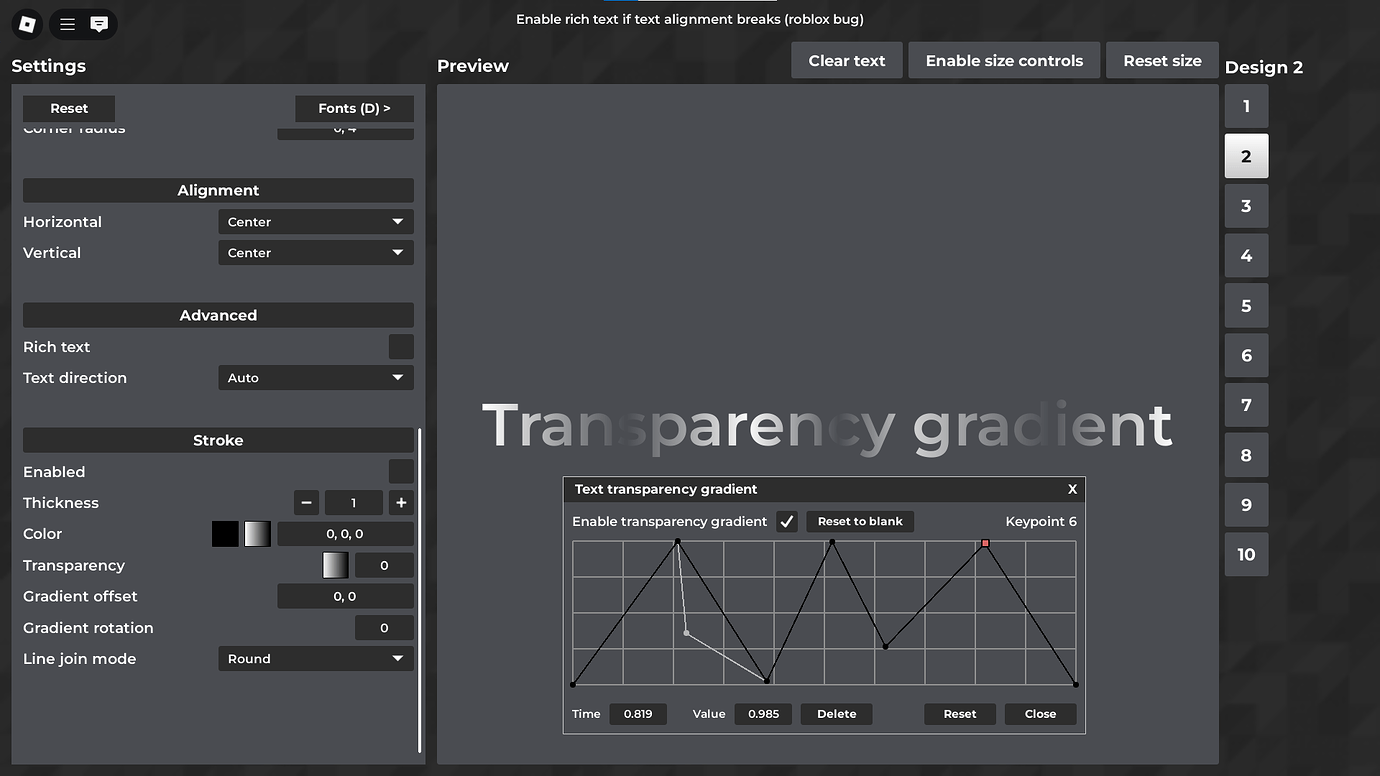Increase stroke thickness with plus button
The height and width of the screenshot is (776, 1380).
coord(401,502)
